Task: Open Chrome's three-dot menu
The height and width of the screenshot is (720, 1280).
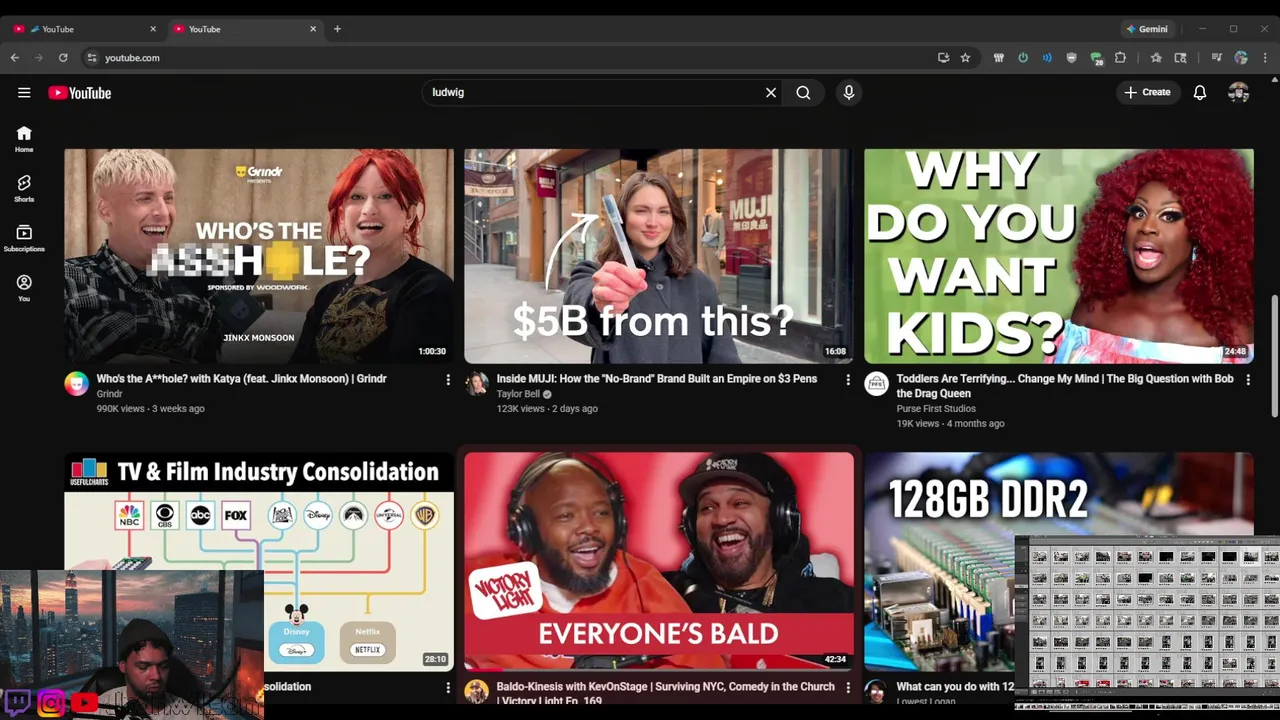Action: pos(1265,58)
